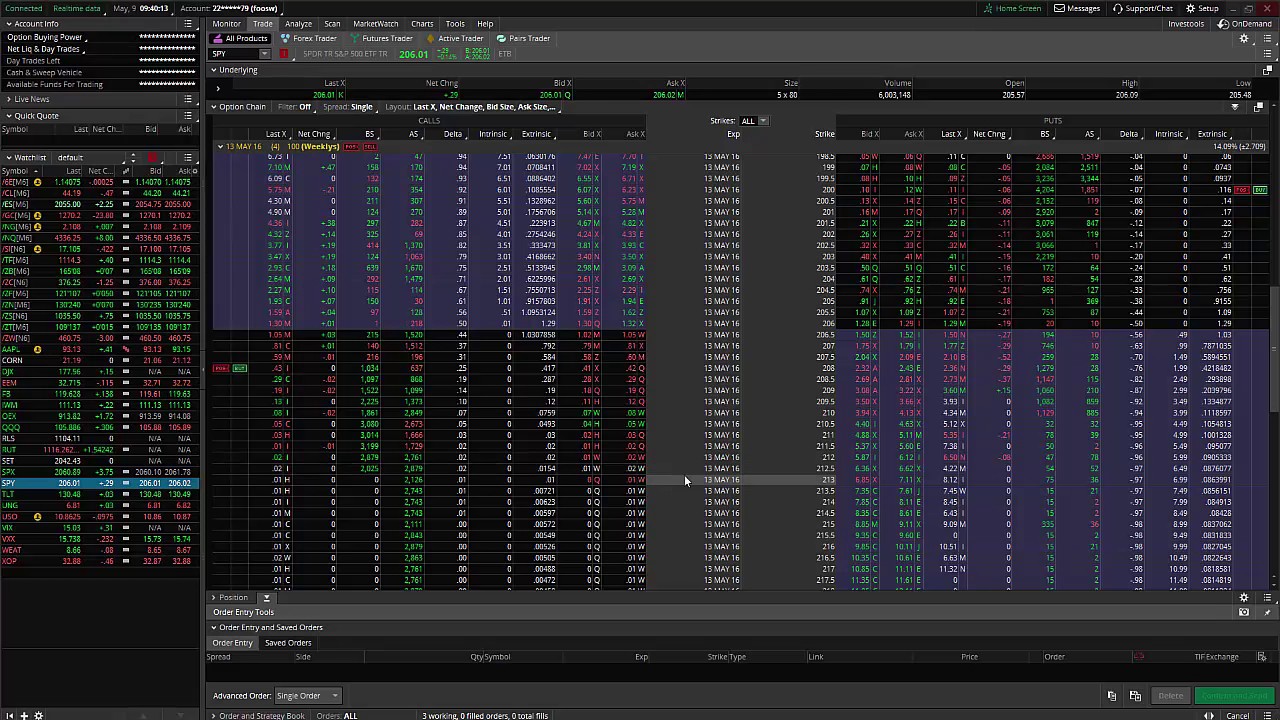Open Futures Trader
1280x720 pixels.
coord(381,38)
